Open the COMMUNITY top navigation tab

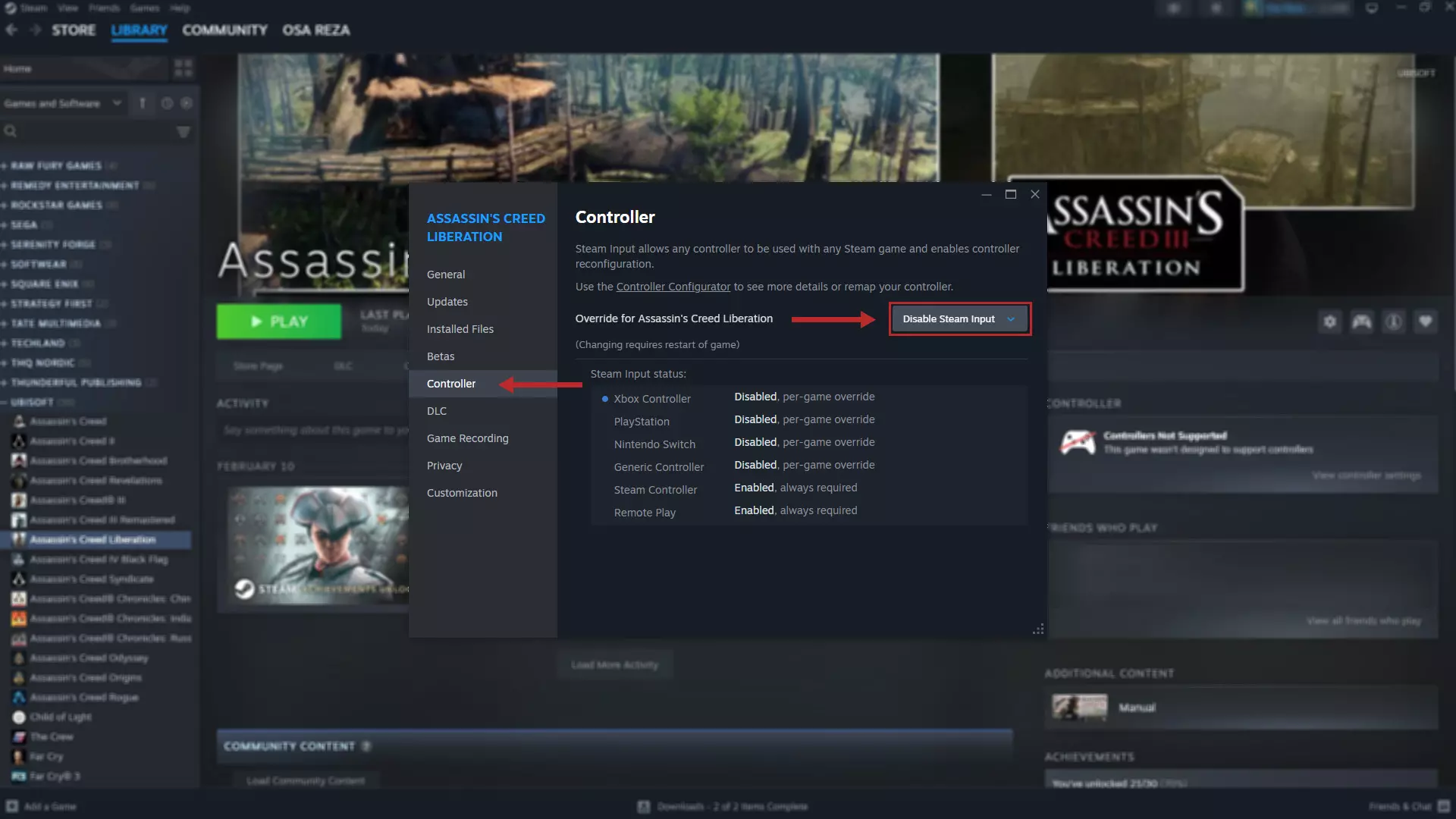click(224, 30)
